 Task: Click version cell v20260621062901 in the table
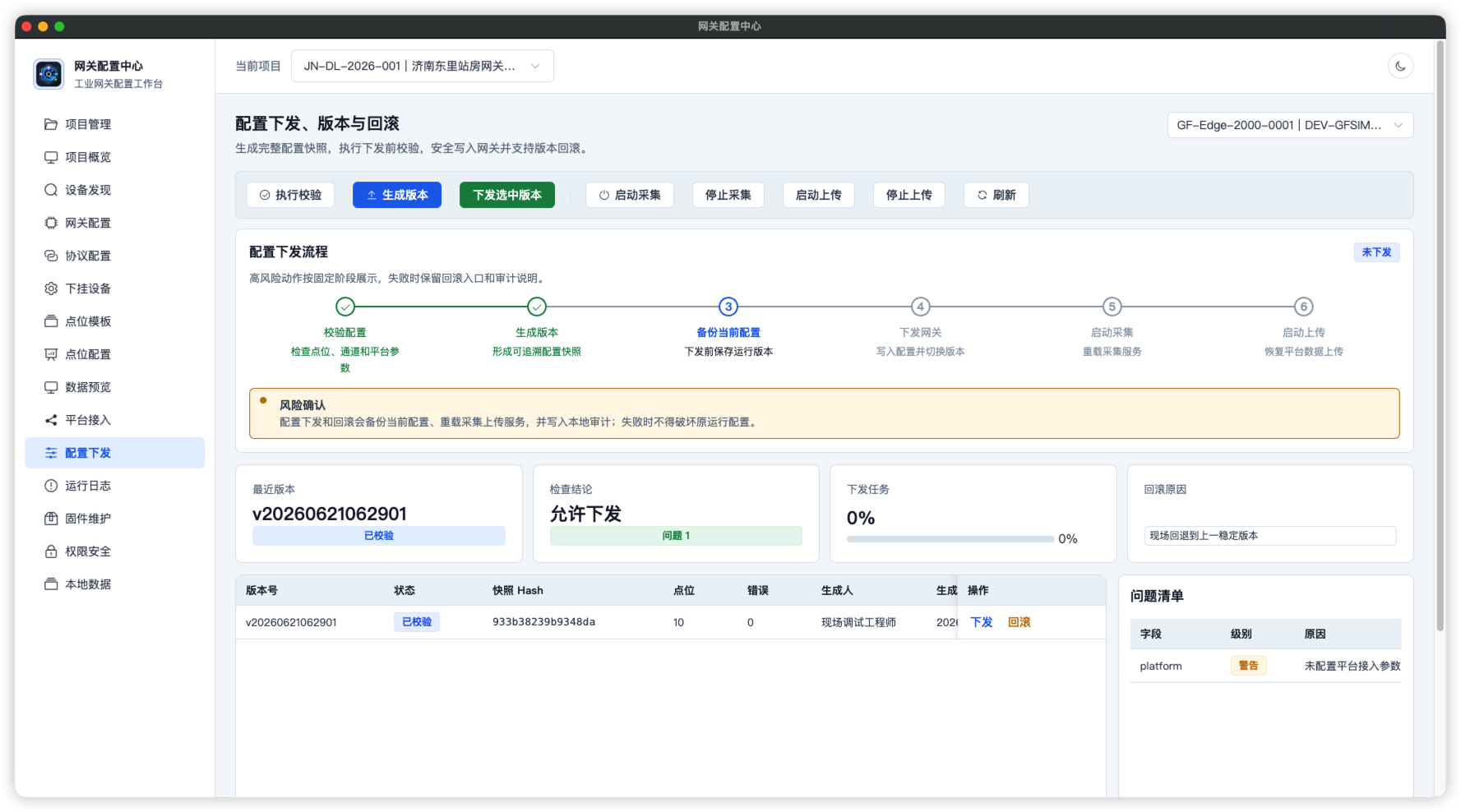291,622
